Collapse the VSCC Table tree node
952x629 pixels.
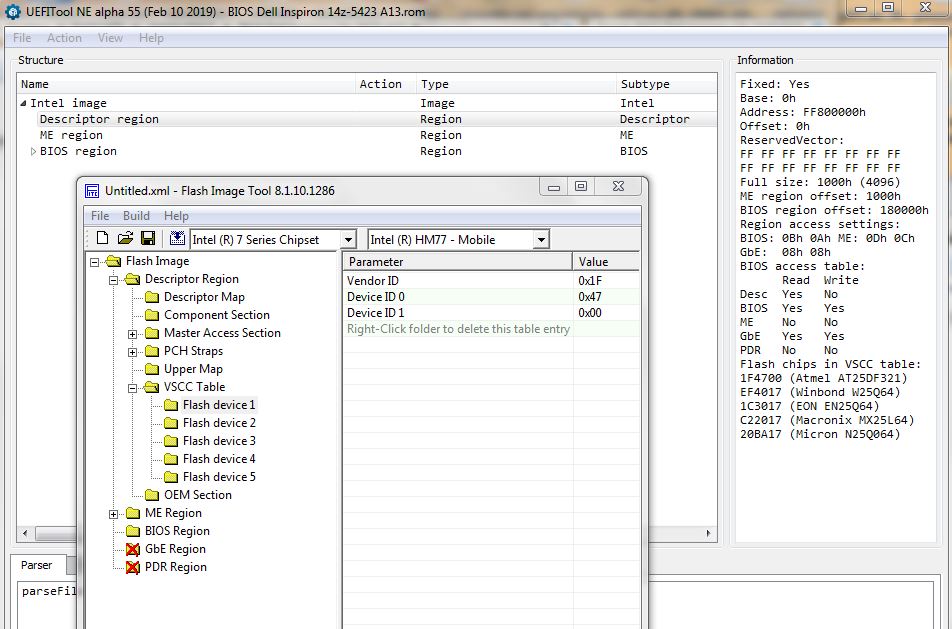coord(133,388)
